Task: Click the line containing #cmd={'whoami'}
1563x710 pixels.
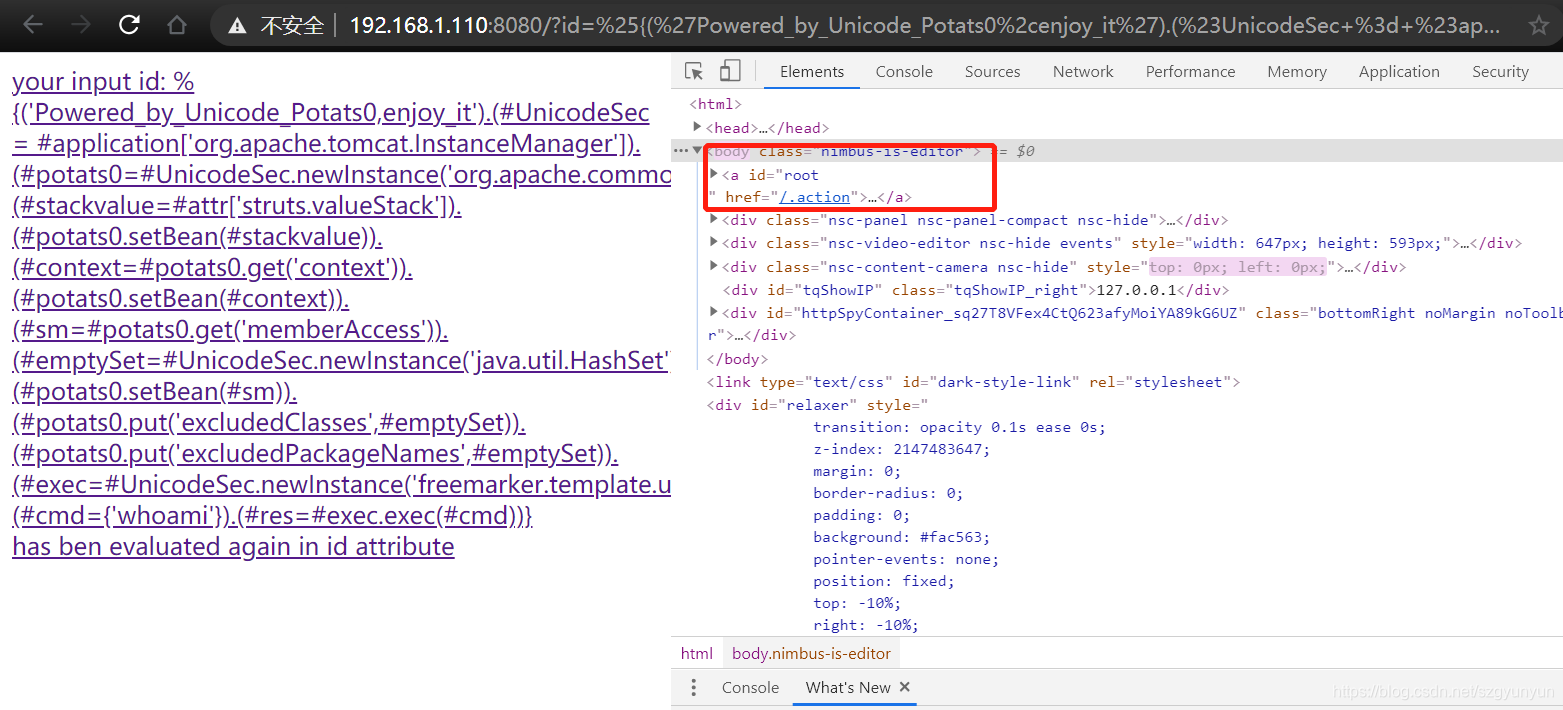Action: click(272, 516)
